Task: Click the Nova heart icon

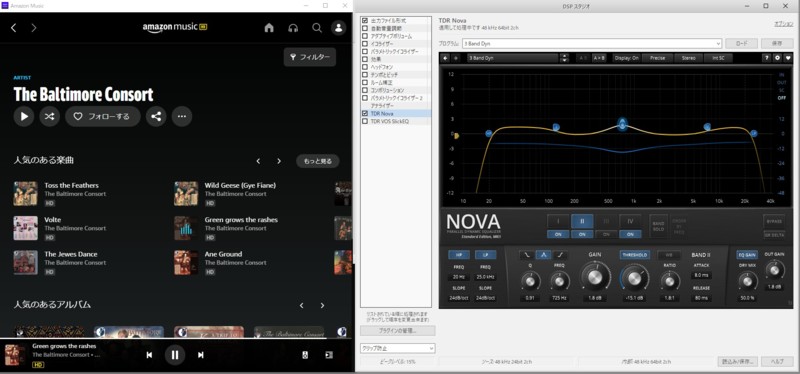Action: (x=788, y=58)
